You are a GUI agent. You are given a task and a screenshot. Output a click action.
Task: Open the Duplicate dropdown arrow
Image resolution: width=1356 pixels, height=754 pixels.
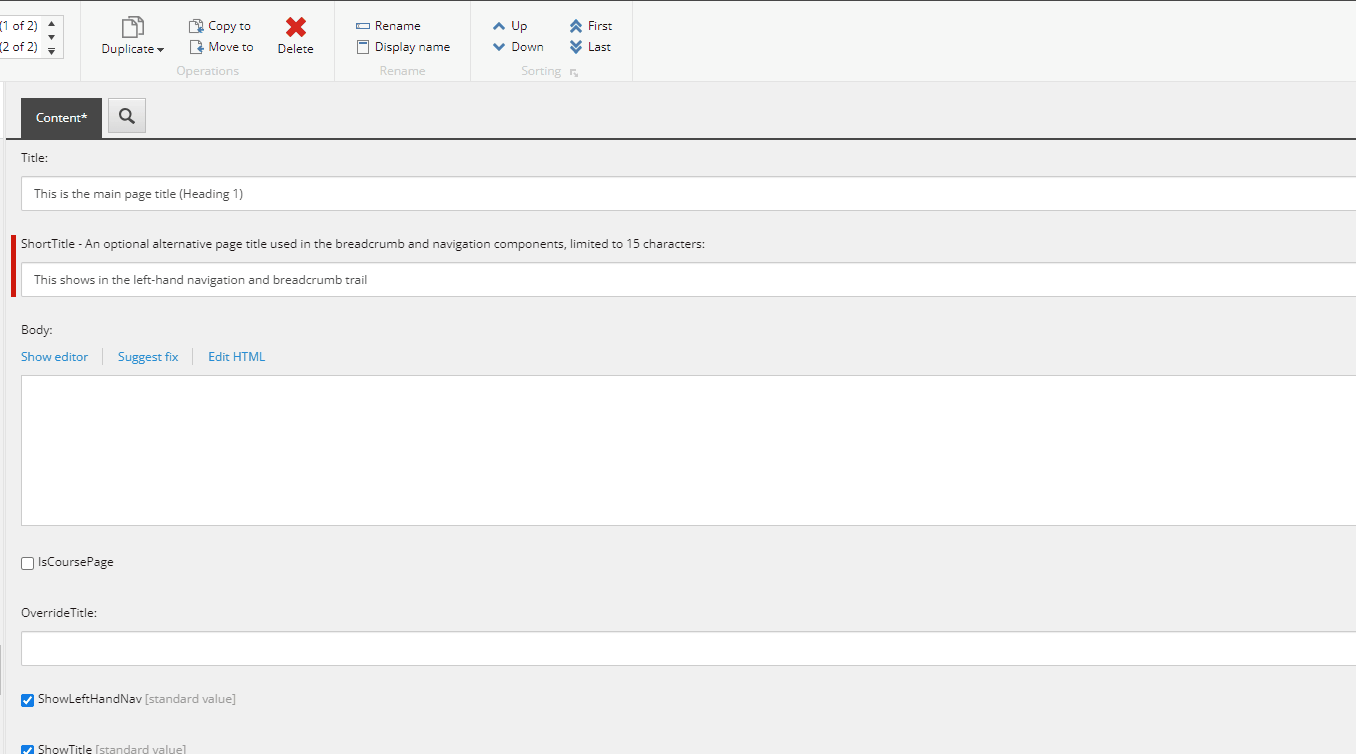tap(158, 47)
